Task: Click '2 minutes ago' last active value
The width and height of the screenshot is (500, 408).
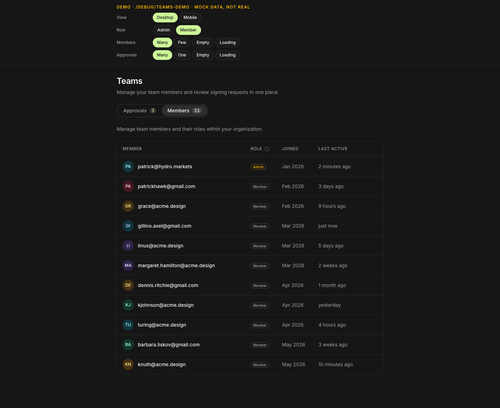Action: (334, 166)
